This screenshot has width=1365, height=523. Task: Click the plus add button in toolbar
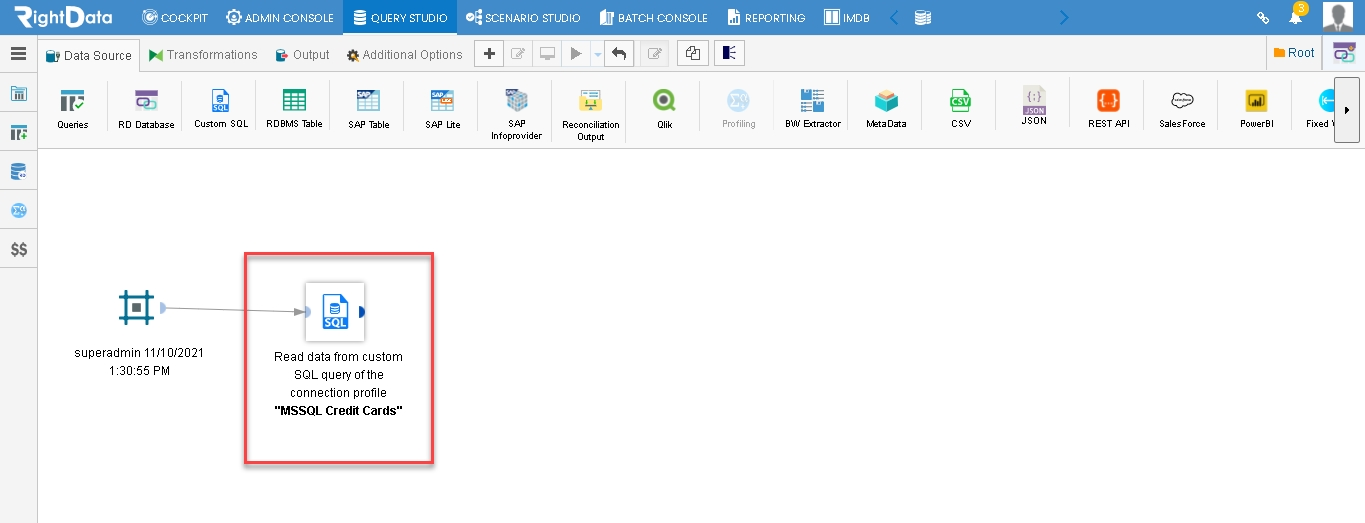point(488,54)
